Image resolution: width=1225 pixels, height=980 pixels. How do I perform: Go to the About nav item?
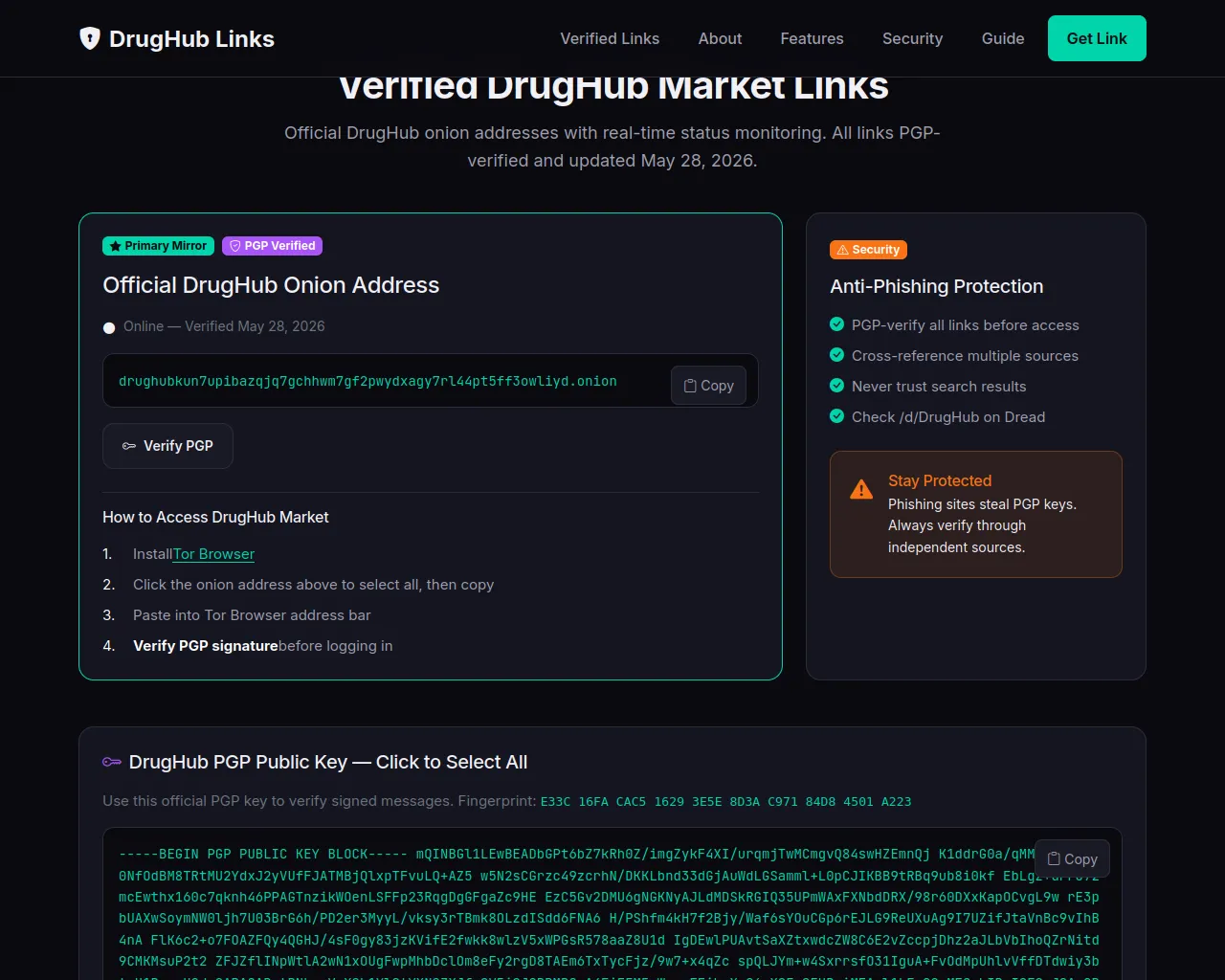coord(720,38)
